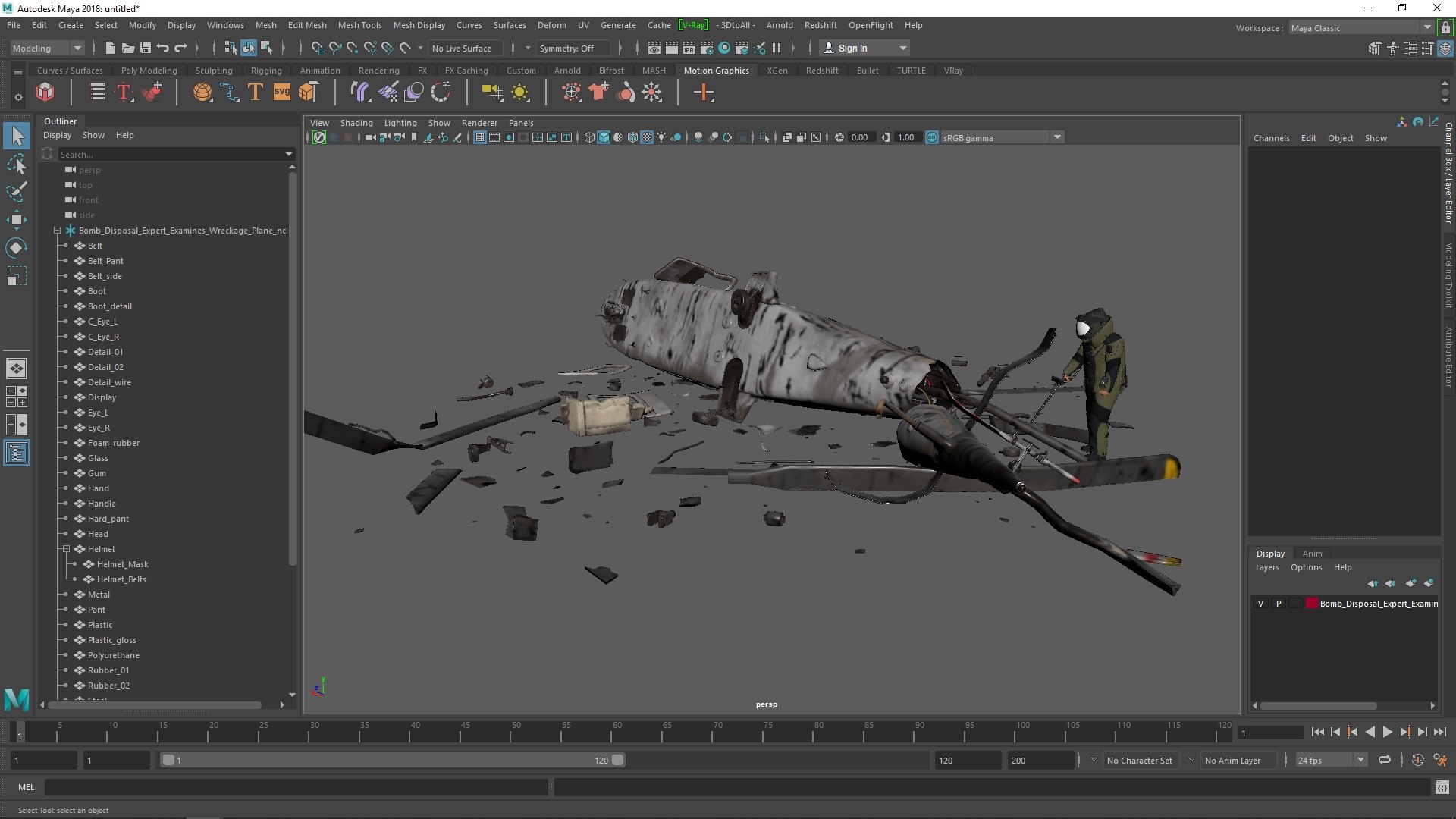Open the Mesh Tools menu
The width and height of the screenshot is (1456, 819).
(359, 25)
